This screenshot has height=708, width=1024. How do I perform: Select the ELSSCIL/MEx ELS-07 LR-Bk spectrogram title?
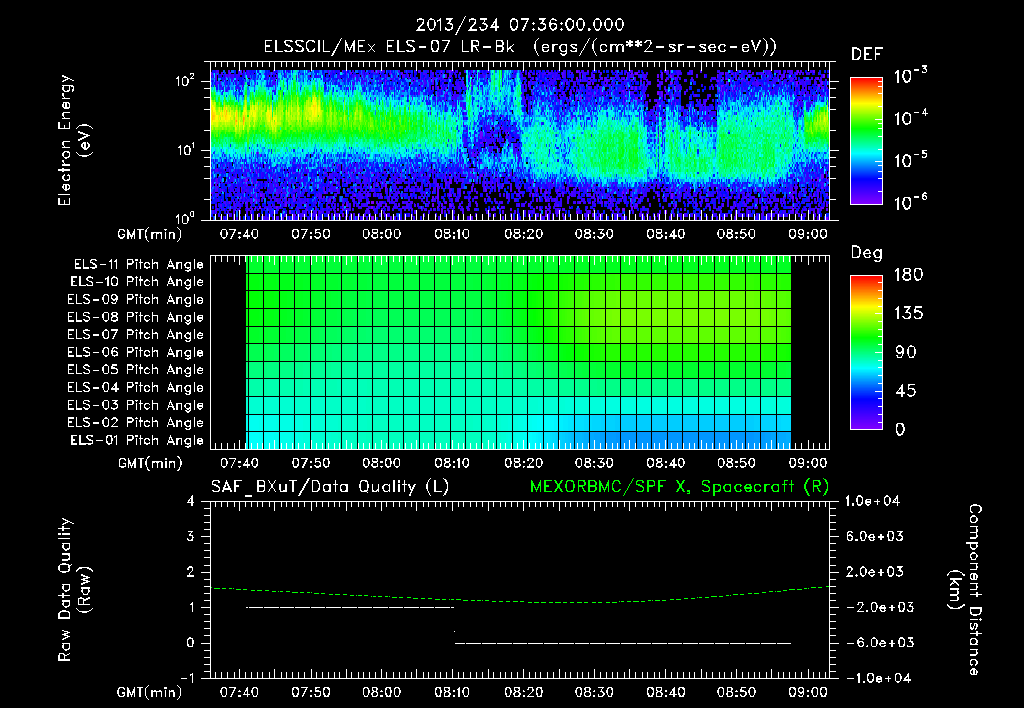[x=520, y=47]
